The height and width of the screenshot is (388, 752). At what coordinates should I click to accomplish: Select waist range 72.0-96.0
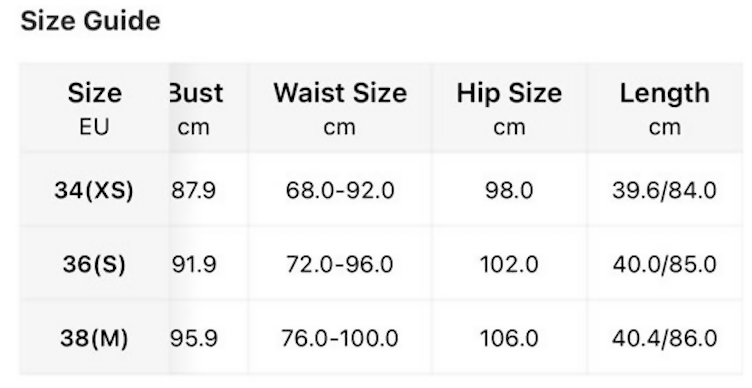click(x=340, y=264)
